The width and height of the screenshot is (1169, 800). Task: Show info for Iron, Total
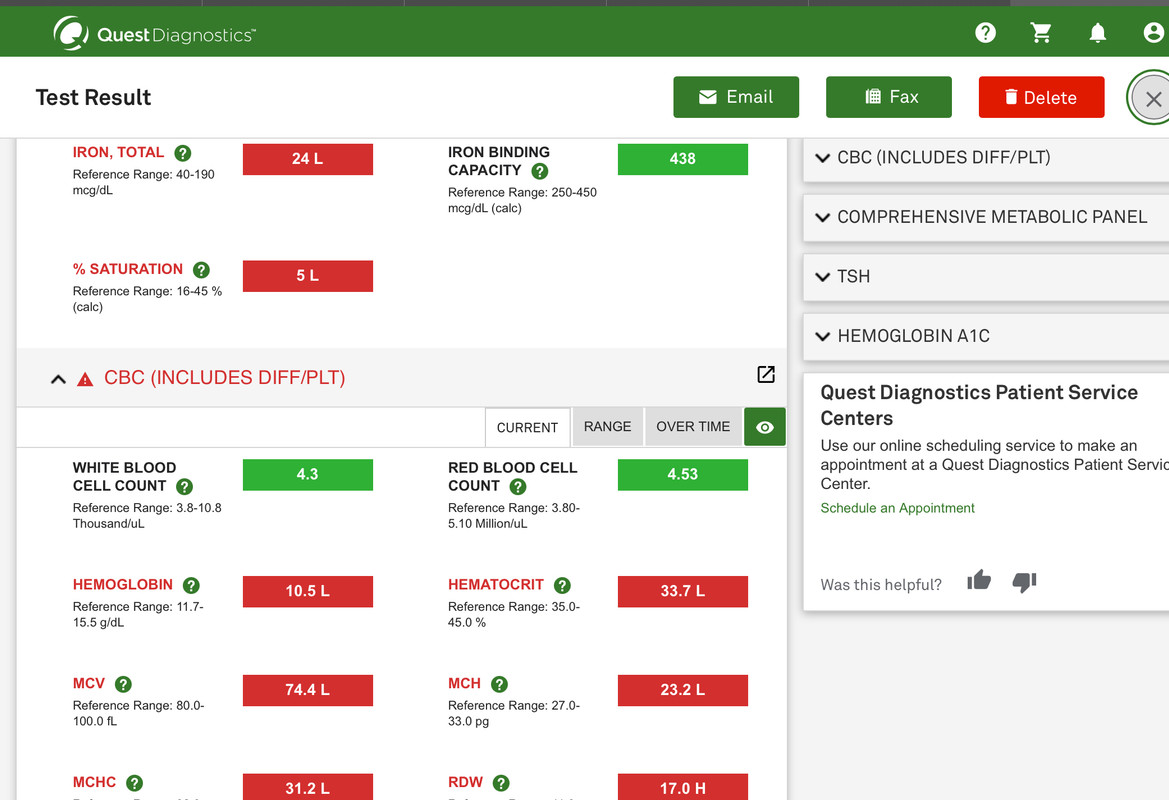[x=183, y=154]
